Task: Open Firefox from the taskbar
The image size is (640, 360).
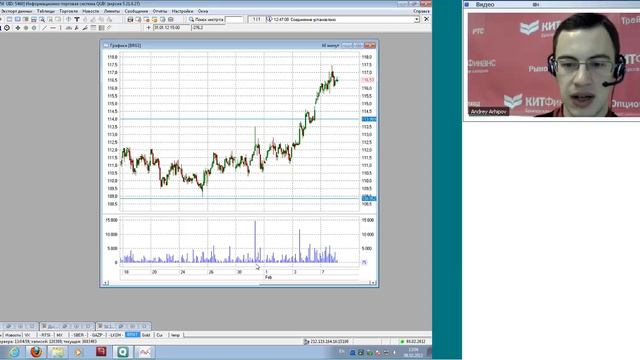Action: (x=36, y=352)
